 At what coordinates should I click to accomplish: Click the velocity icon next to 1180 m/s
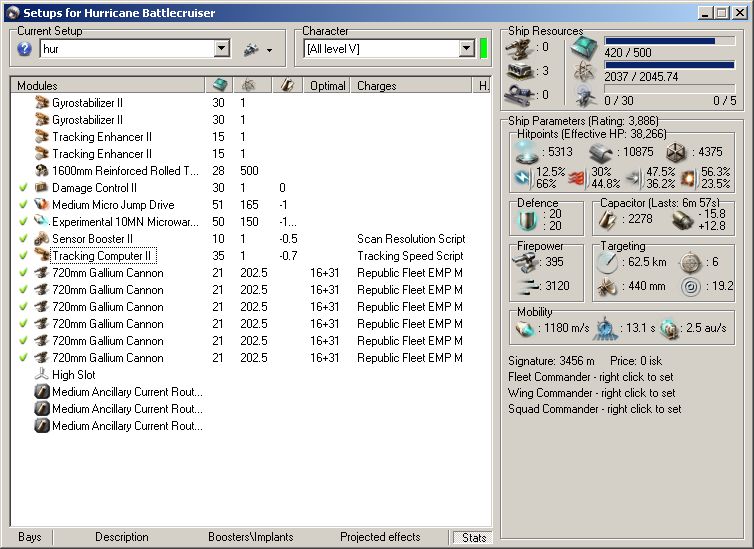pos(524,328)
